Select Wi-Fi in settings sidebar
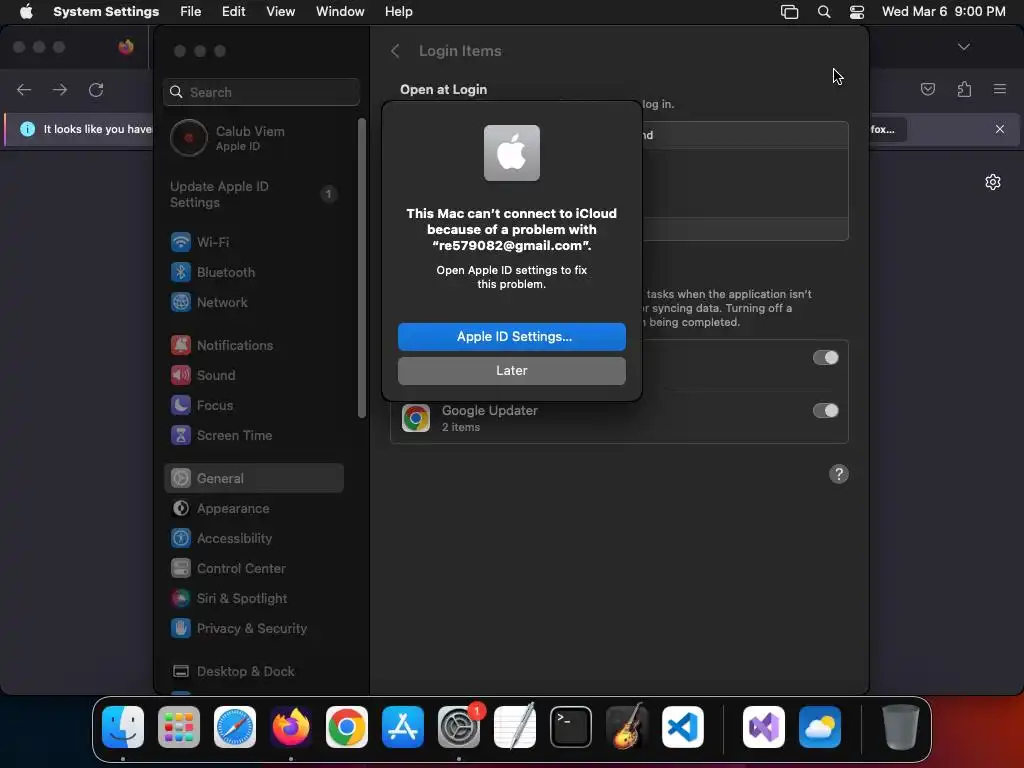Screen dimensions: 1024x768 255,242
